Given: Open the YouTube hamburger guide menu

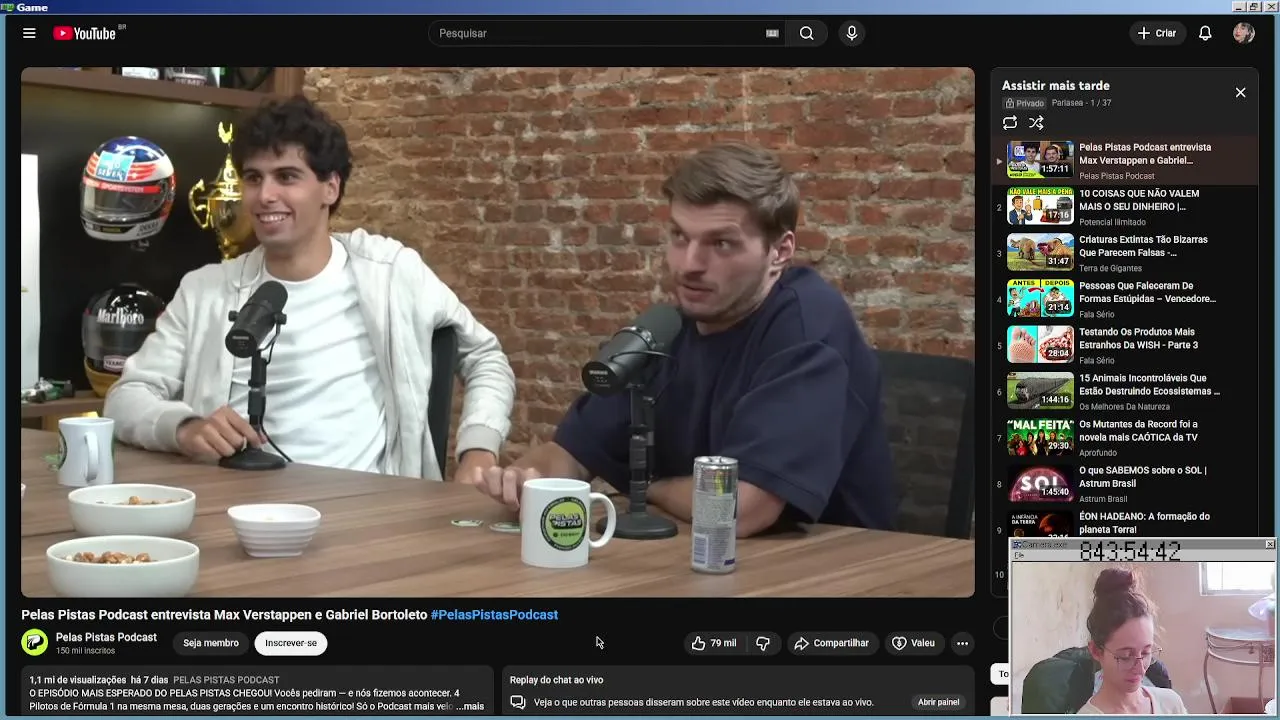Looking at the screenshot, I should 29,33.
